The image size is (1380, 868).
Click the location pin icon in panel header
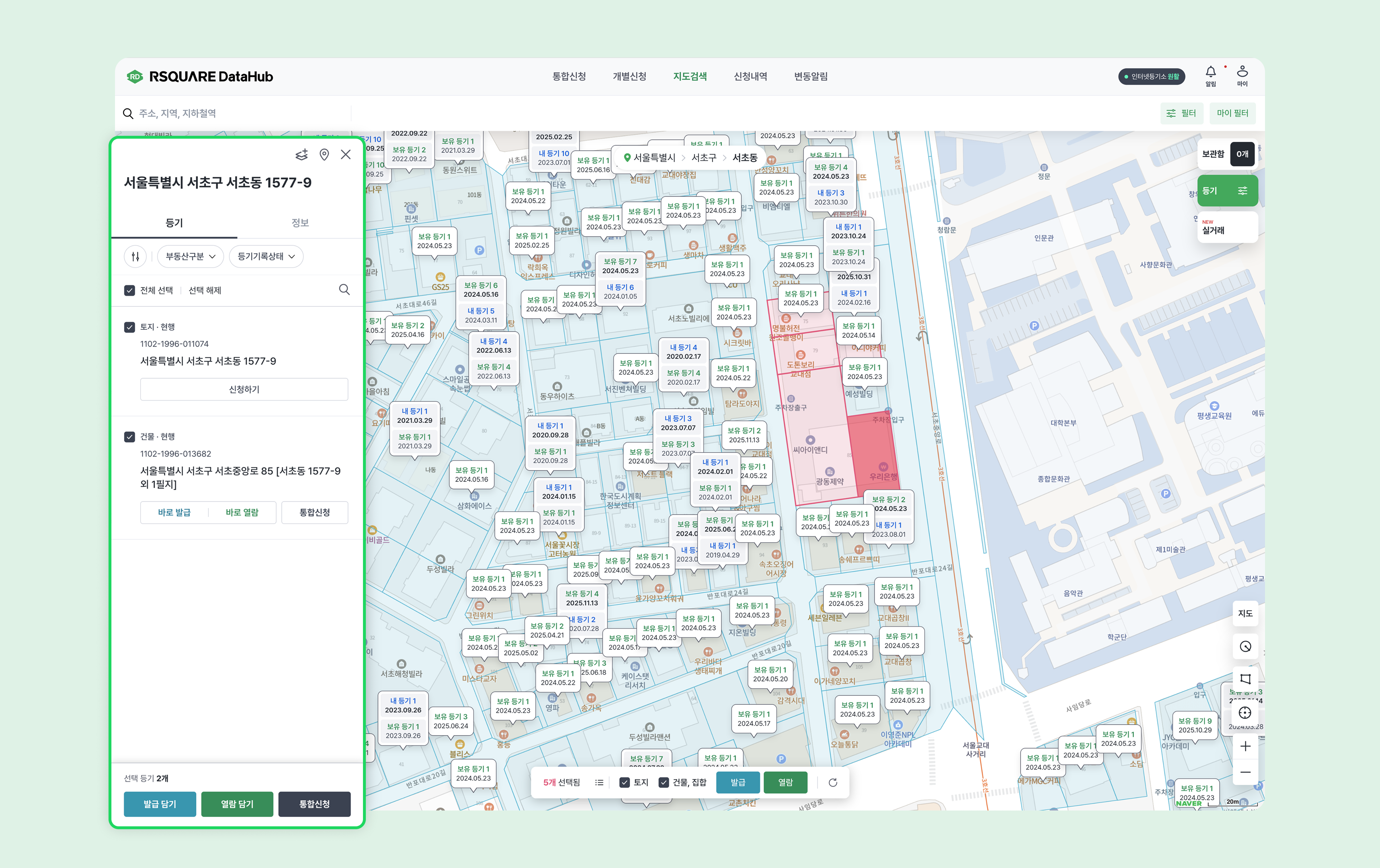tap(324, 155)
